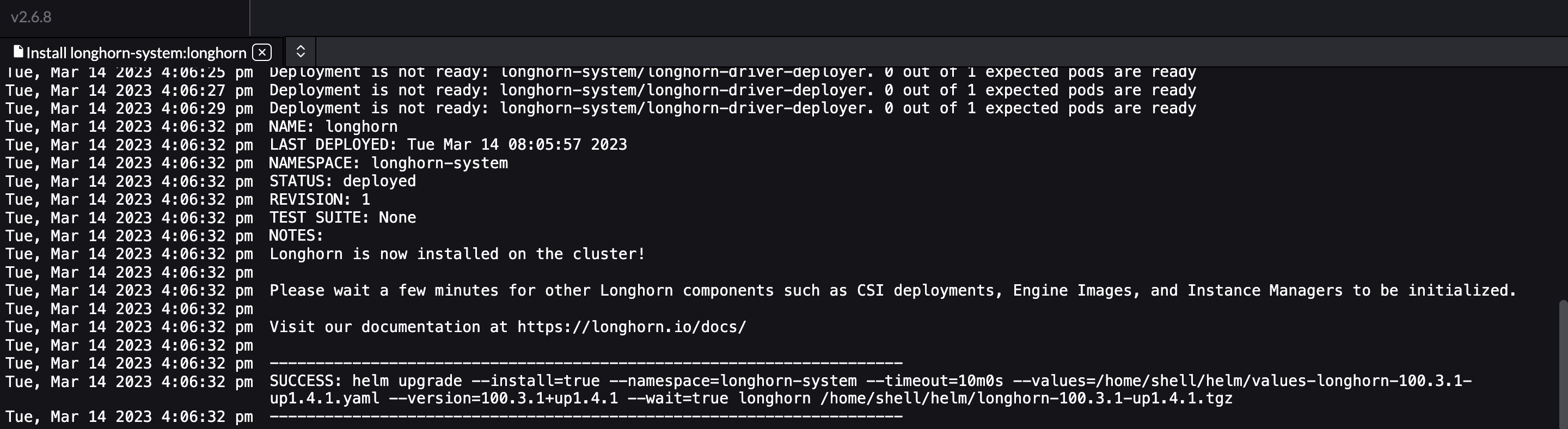Click the "LAST DEPLOYED" timestamp line

pos(447,144)
